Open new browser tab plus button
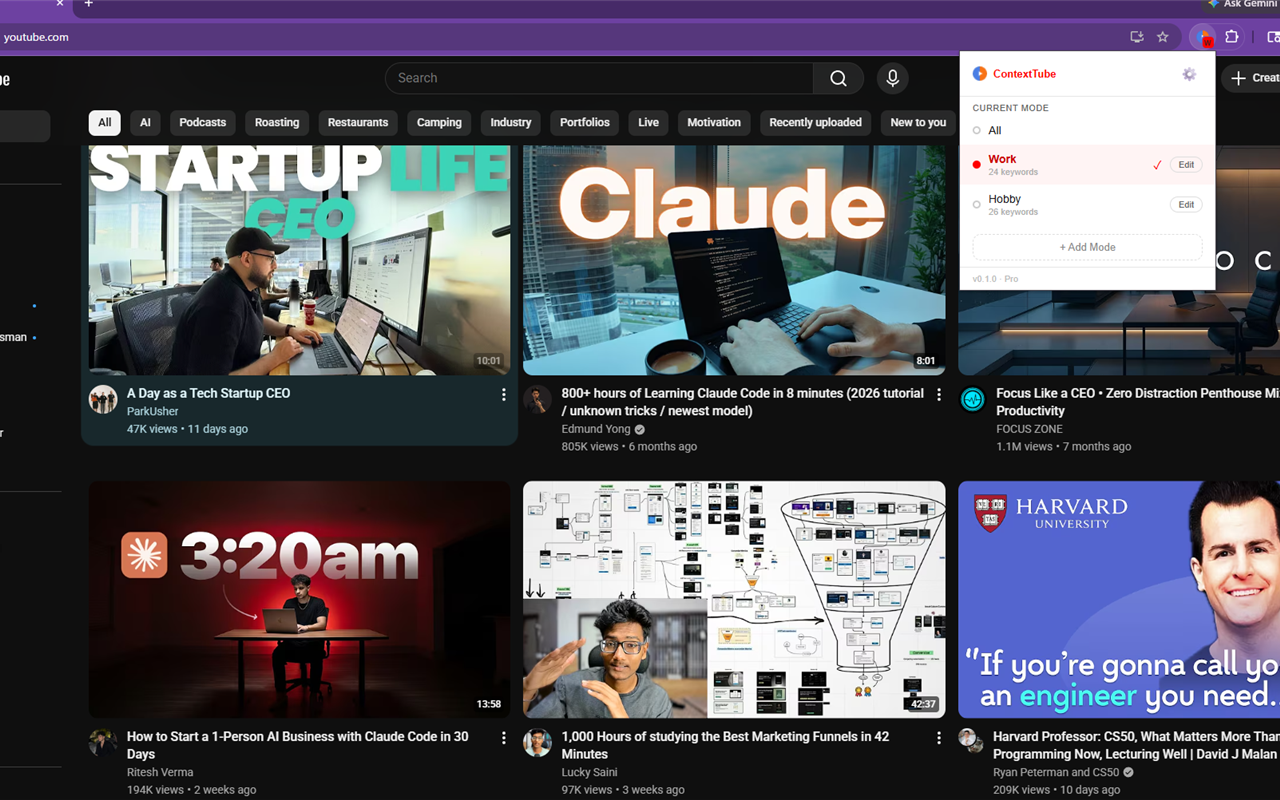Image resolution: width=1280 pixels, height=800 pixels. pyautogui.click(x=88, y=4)
